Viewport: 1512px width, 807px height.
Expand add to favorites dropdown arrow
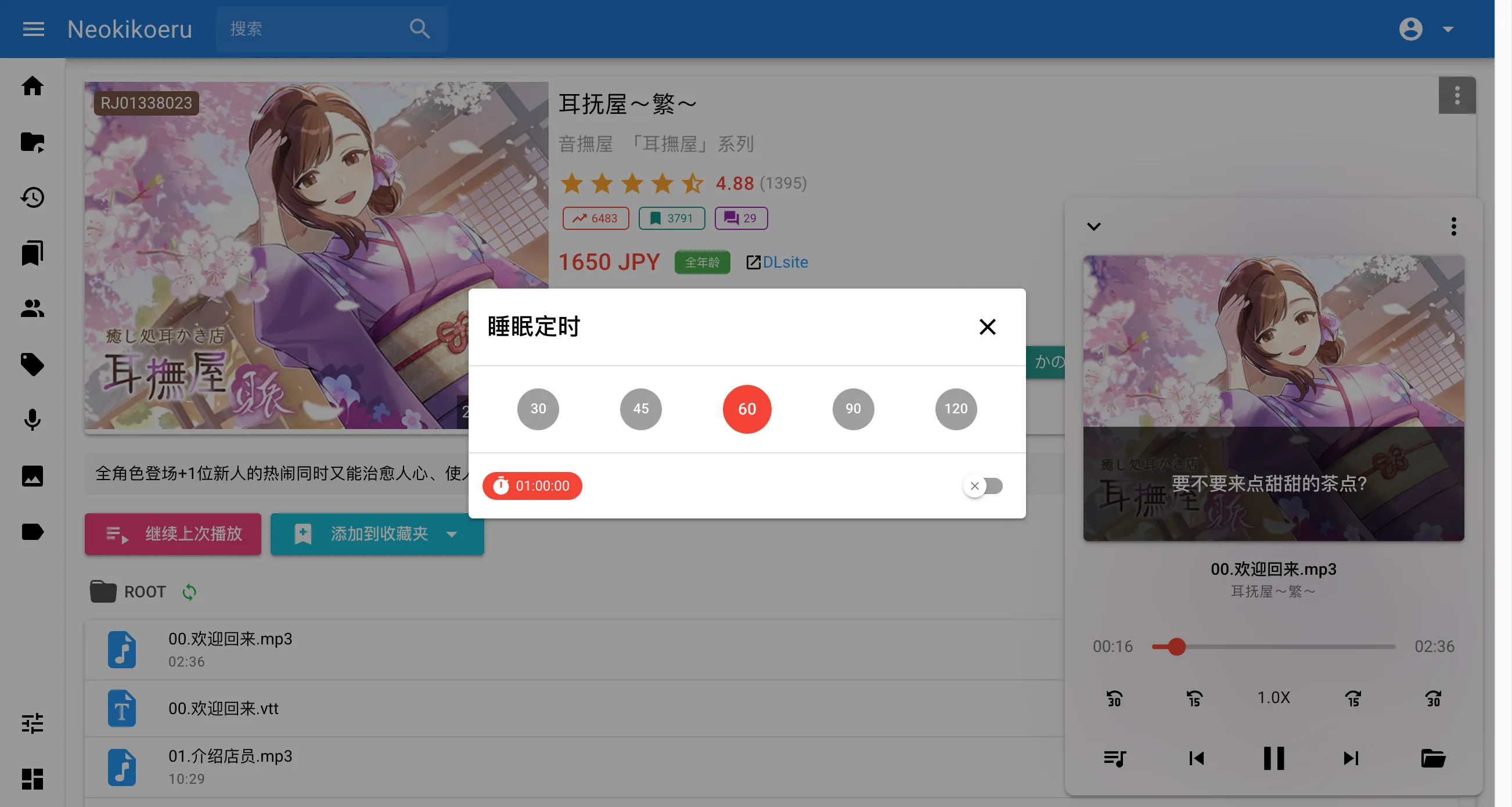(x=452, y=534)
